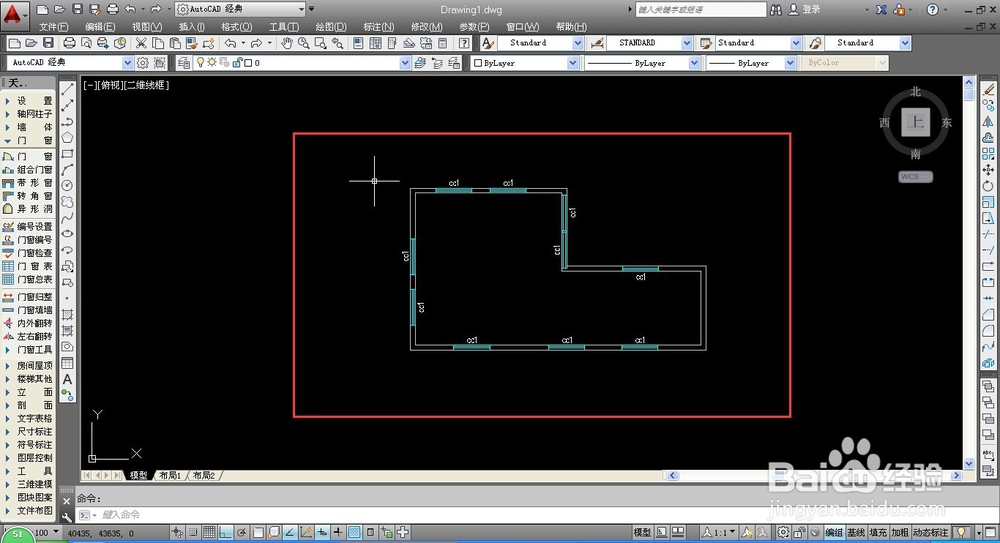Viewport: 1000px width, 543px height.
Task: Click the 登录 sign-in button
Action: (x=805, y=10)
